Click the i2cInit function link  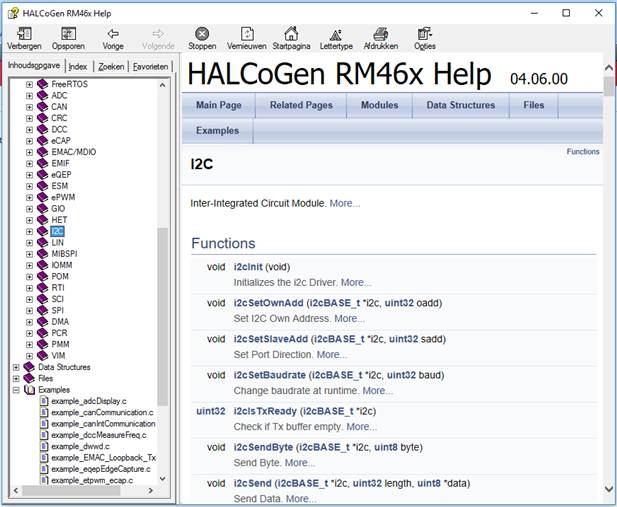(x=248, y=267)
